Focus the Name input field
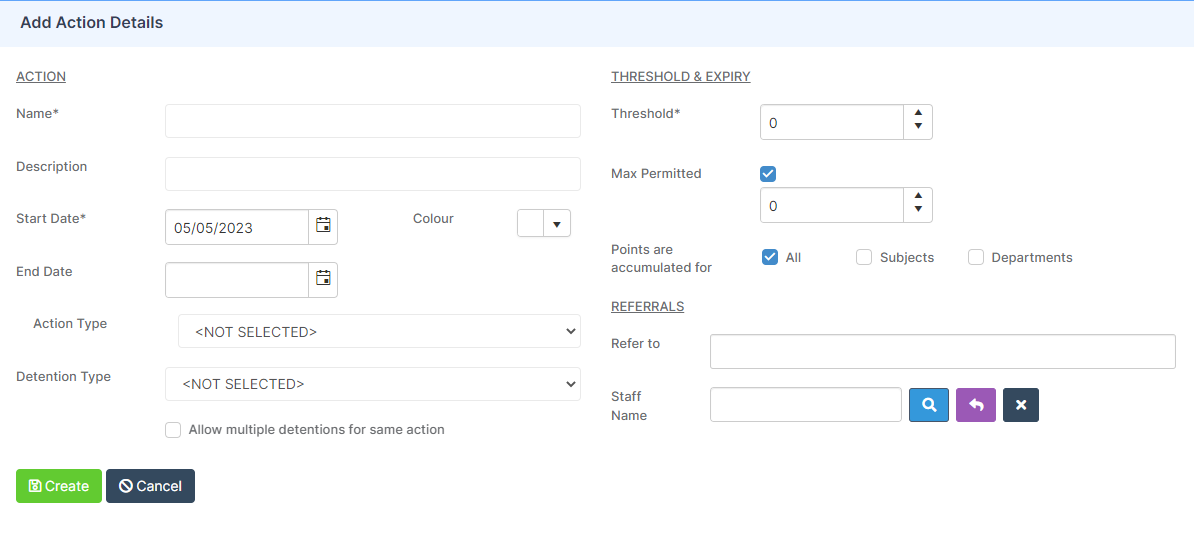Viewport: 1194px width, 540px height. tap(373, 121)
